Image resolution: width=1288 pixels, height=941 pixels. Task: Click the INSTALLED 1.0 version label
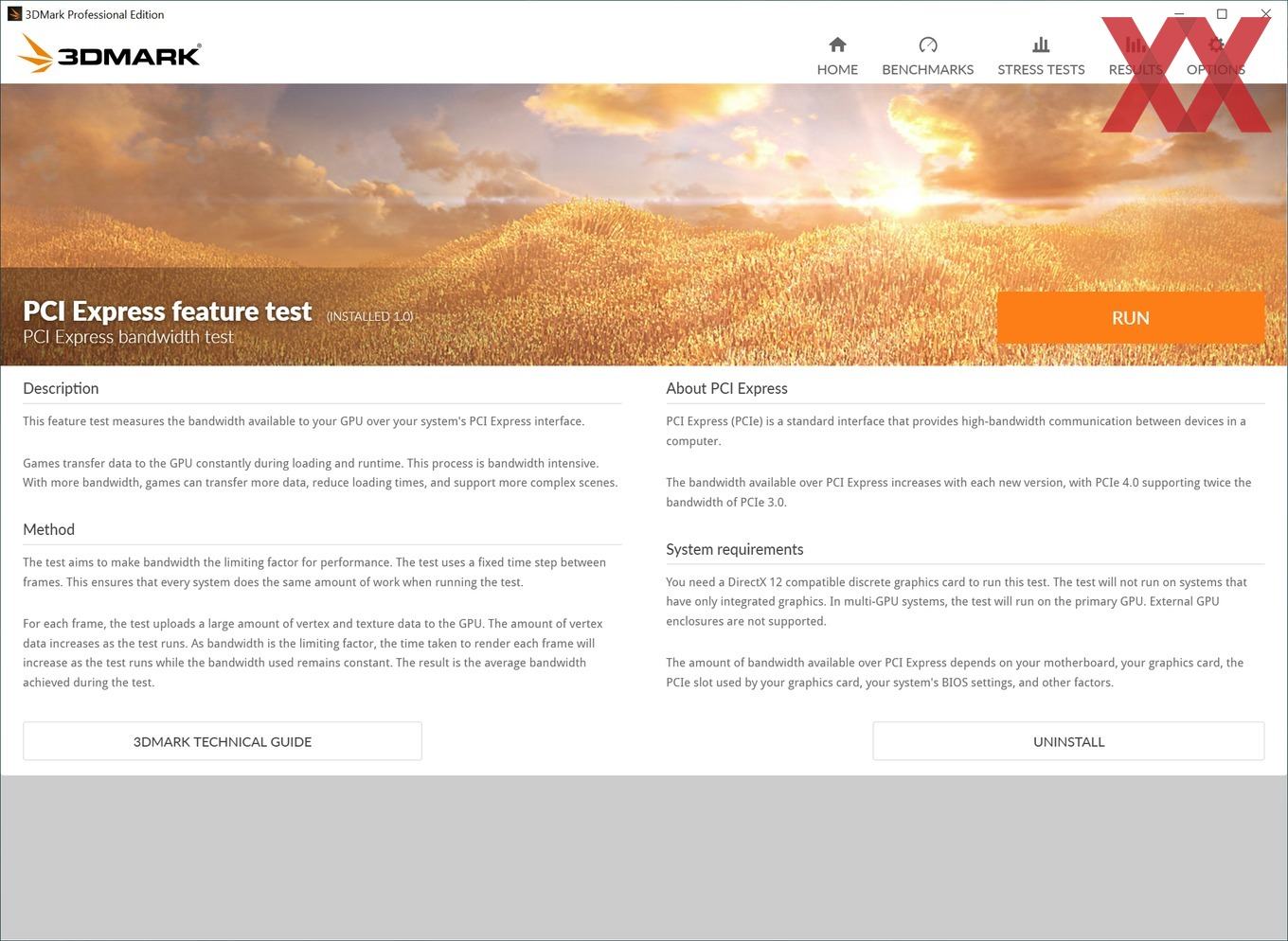pyautogui.click(x=370, y=316)
